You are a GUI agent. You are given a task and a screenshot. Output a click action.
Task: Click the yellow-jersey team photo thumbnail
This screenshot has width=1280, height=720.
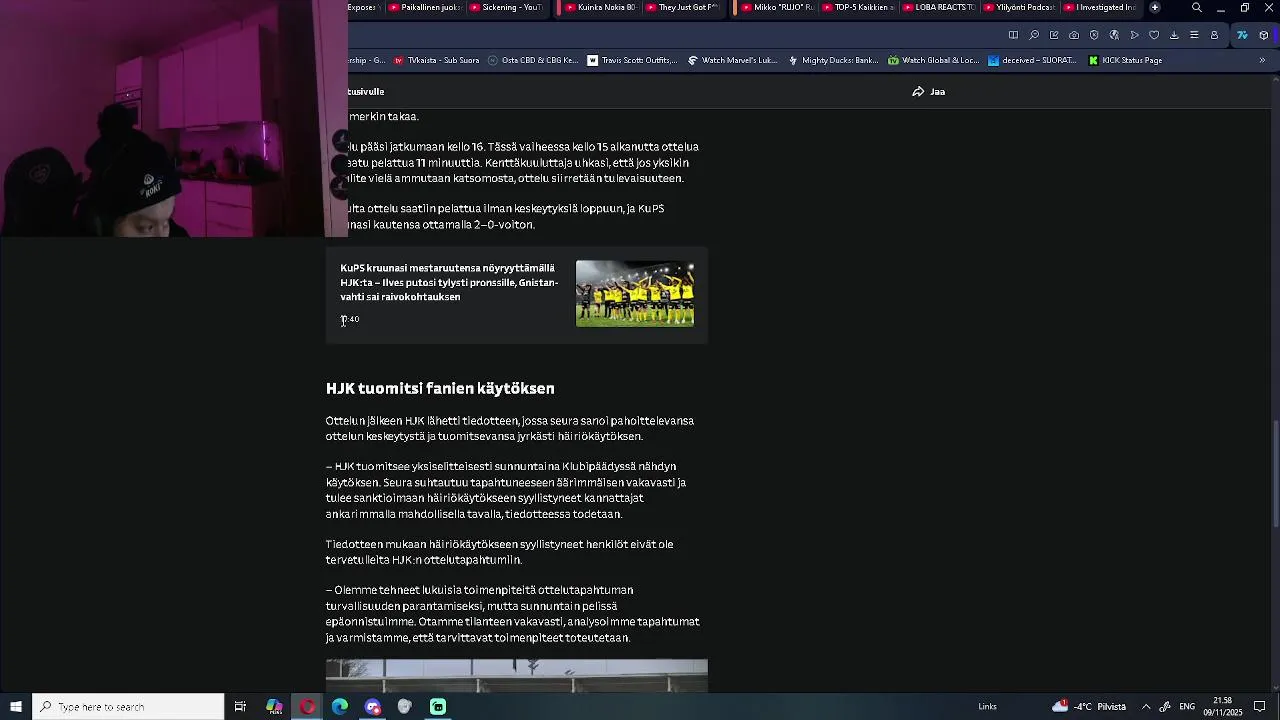point(635,294)
